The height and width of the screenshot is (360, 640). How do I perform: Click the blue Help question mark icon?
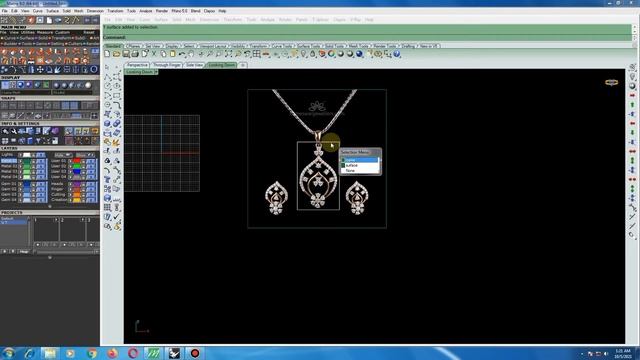pos(396,54)
